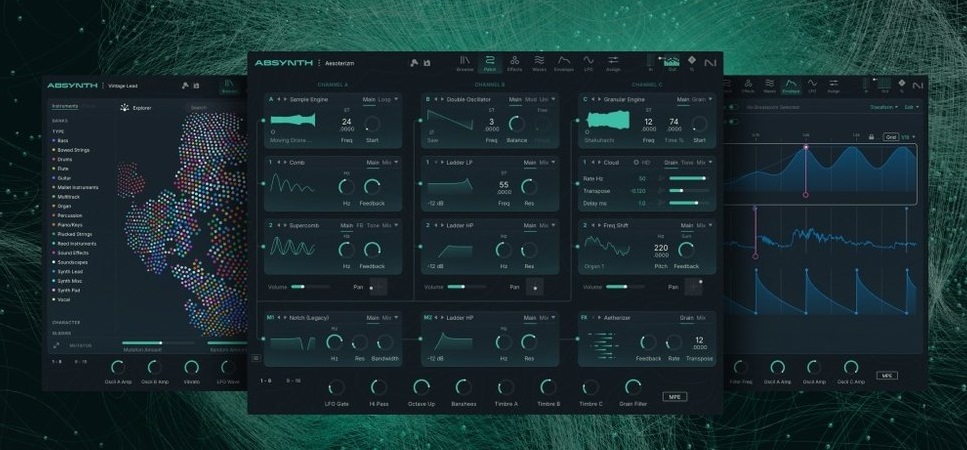This screenshot has height=450, width=967.
Task: Open the Granular Engine module dropdown arrow
Action: coord(709,99)
